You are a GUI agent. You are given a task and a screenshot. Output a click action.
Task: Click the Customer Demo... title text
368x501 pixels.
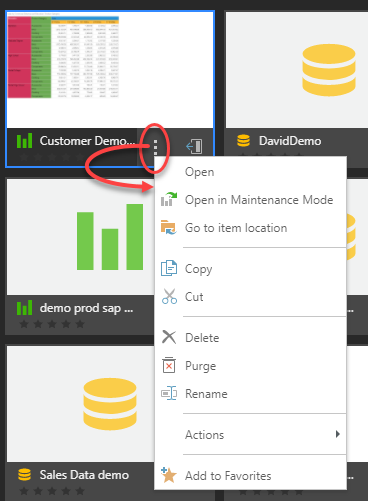tap(88, 141)
